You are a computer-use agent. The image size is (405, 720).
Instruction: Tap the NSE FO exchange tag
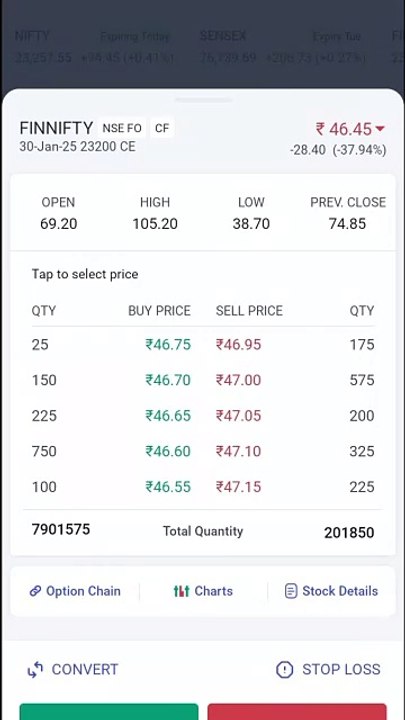[x=122, y=128]
